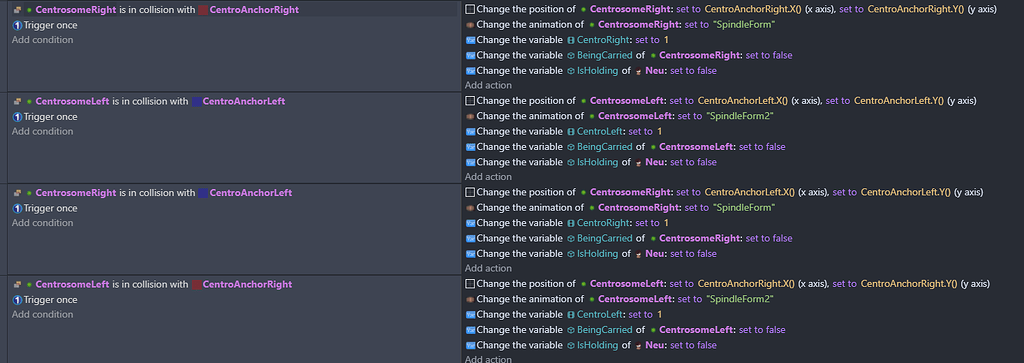Select BeingCarried variable name in CentrosomeRight/CentroAnchorRight event
Viewport: 1024px width, 363px height.
click(605, 55)
